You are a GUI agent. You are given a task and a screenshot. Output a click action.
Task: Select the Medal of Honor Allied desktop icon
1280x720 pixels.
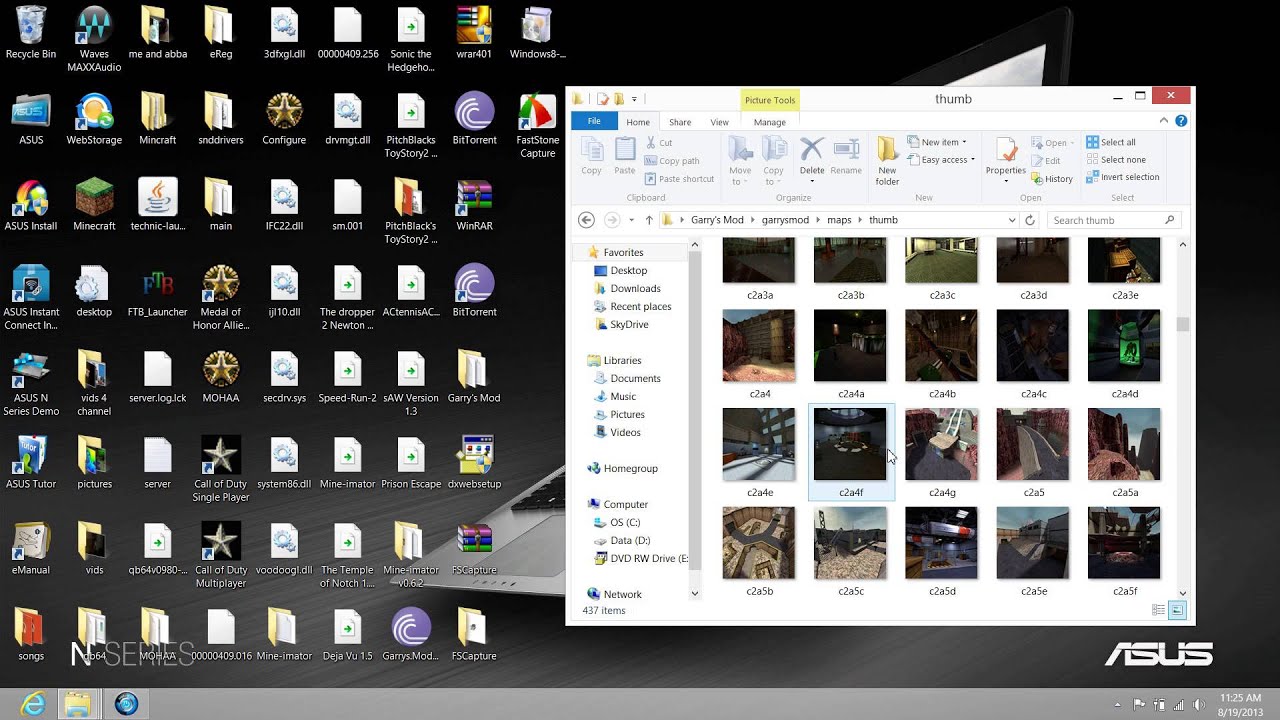(x=221, y=298)
